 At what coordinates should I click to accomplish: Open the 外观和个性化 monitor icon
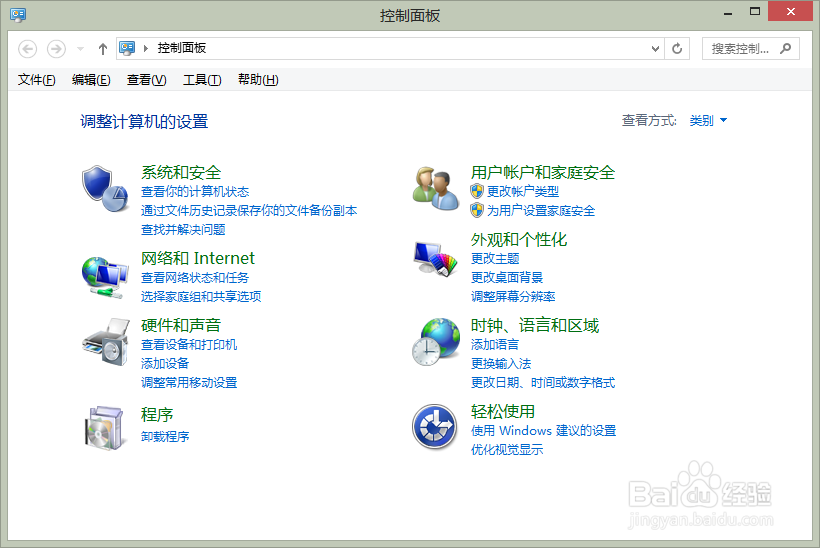(x=435, y=258)
